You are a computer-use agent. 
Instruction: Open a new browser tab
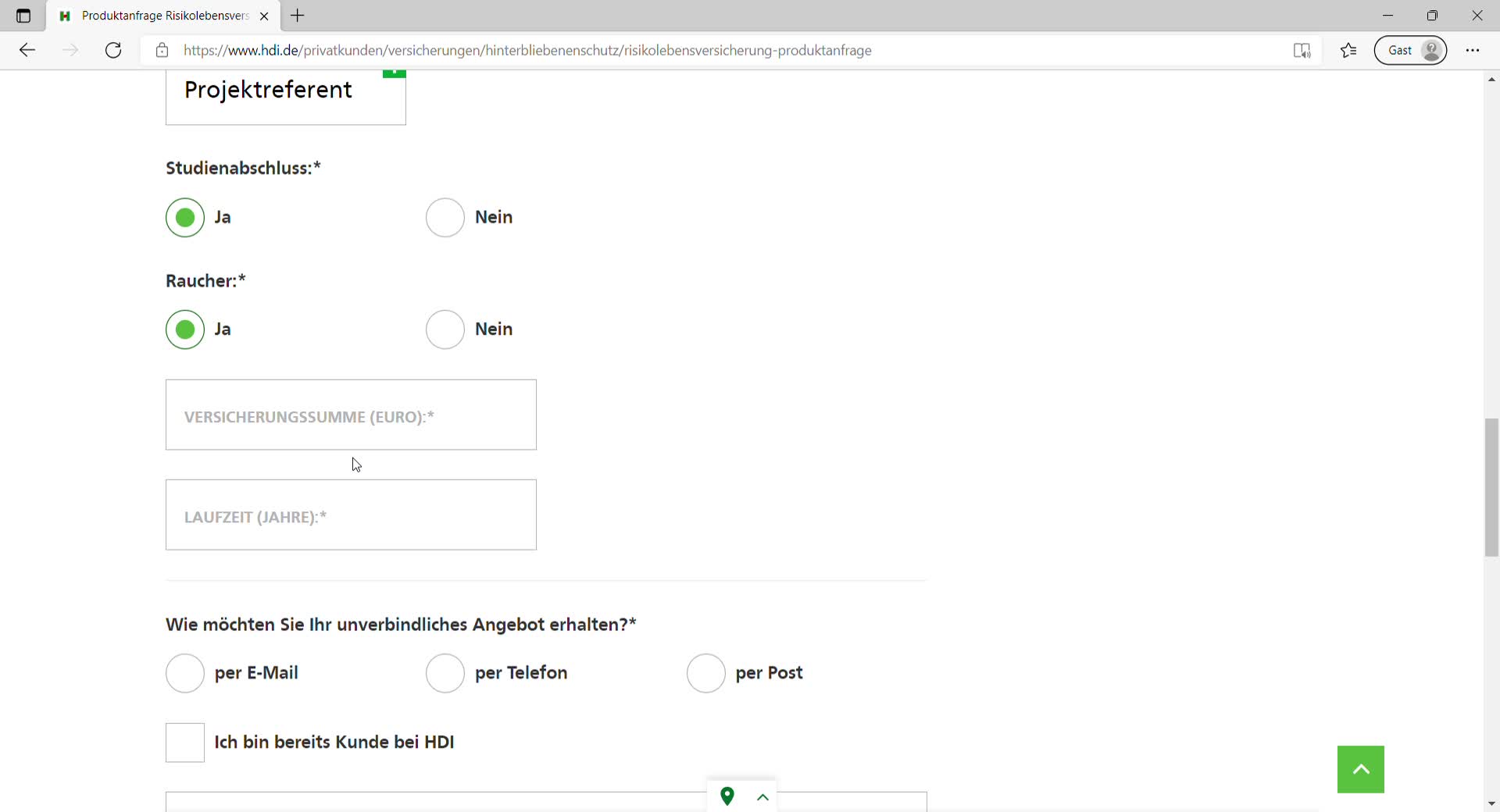coord(298,16)
